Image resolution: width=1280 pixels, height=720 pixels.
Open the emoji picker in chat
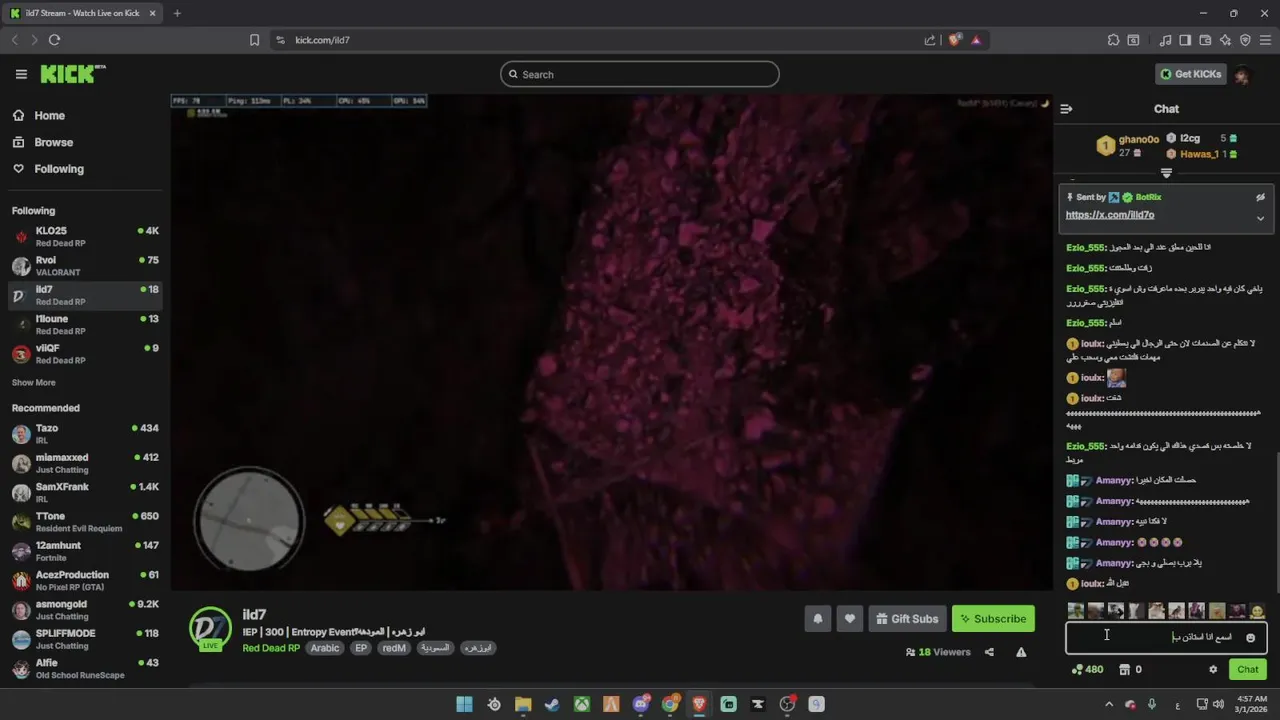pyautogui.click(x=1250, y=637)
